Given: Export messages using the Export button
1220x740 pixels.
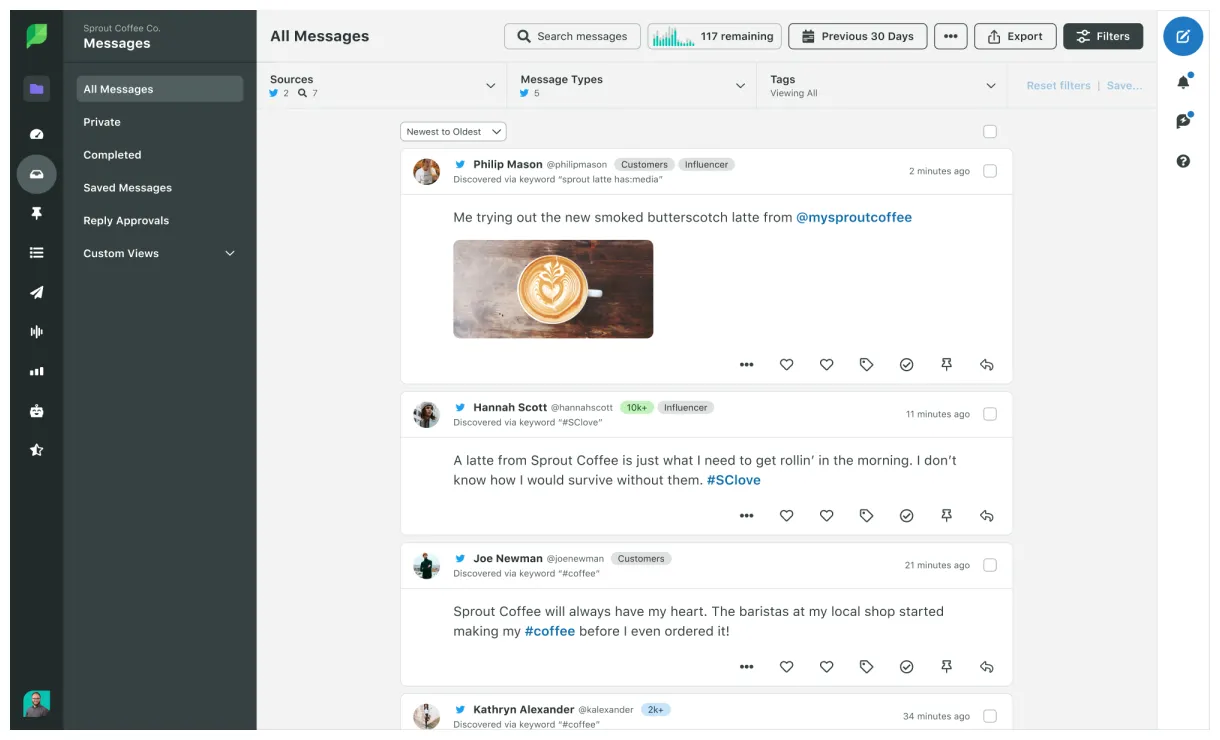Looking at the screenshot, I should tap(1015, 36).
